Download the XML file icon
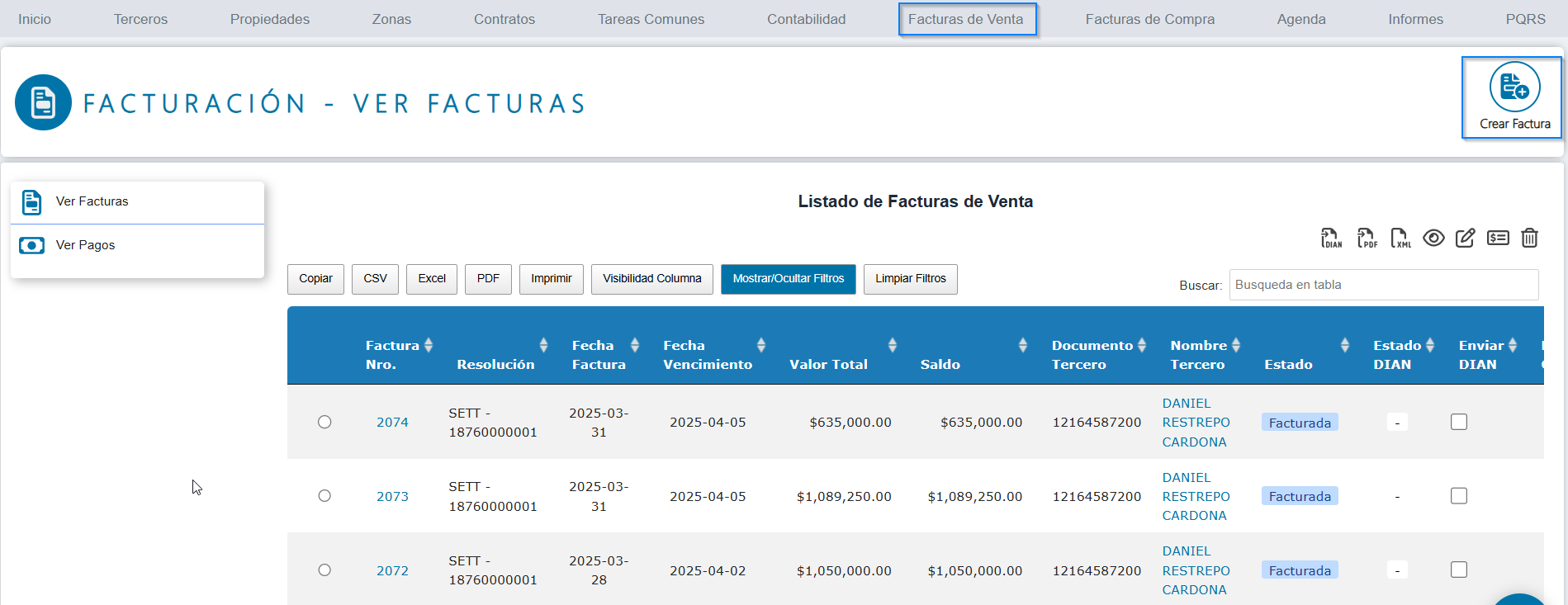The width and height of the screenshot is (1568, 605). click(x=1400, y=239)
